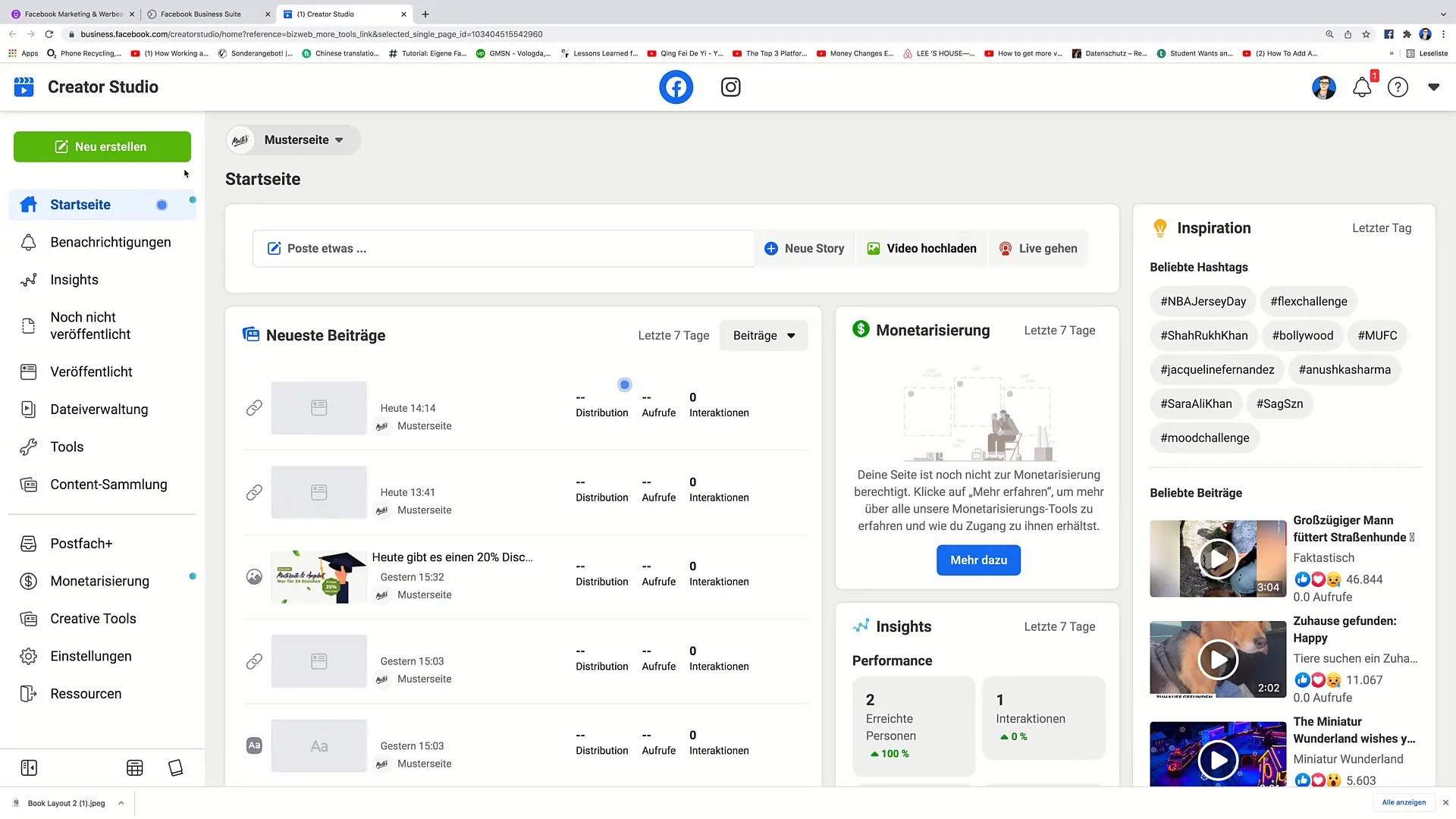Image resolution: width=1456 pixels, height=819 pixels.
Task: Click the Tools wrench icon
Action: click(29, 447)
